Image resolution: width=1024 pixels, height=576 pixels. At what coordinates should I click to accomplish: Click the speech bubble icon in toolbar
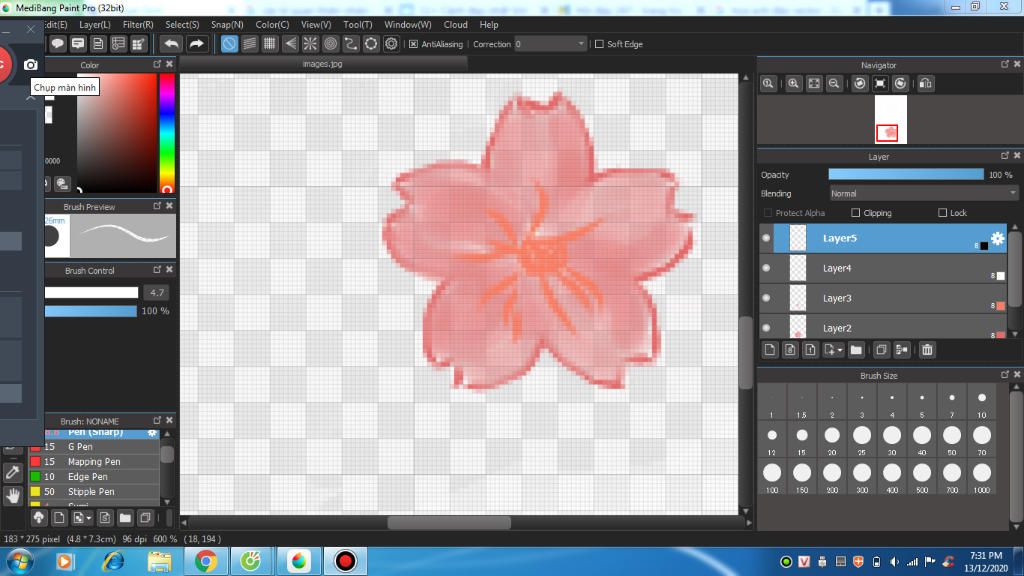click(x=57, y=44)
